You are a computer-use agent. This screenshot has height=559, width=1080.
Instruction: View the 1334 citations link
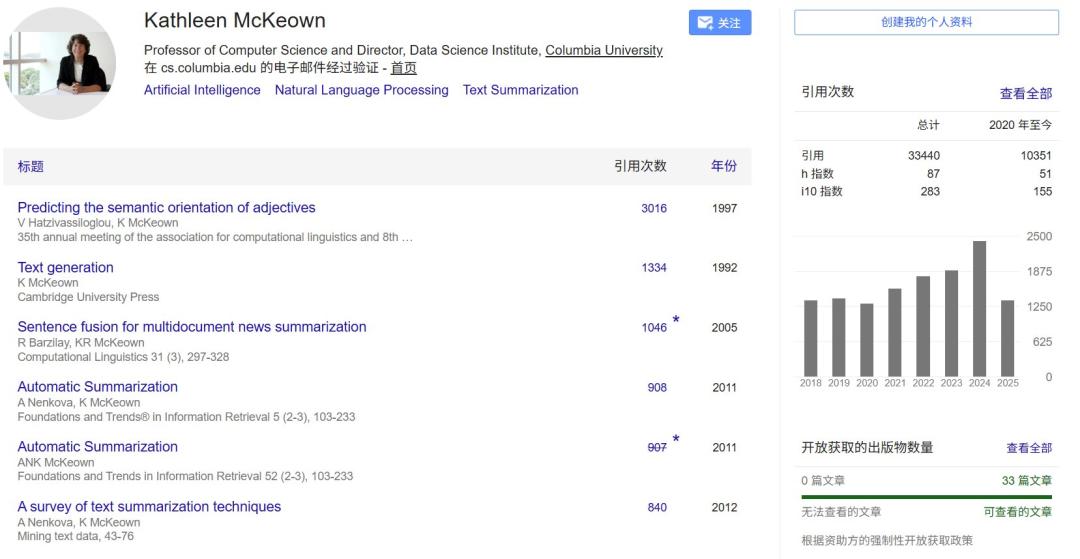pos(654,268)
